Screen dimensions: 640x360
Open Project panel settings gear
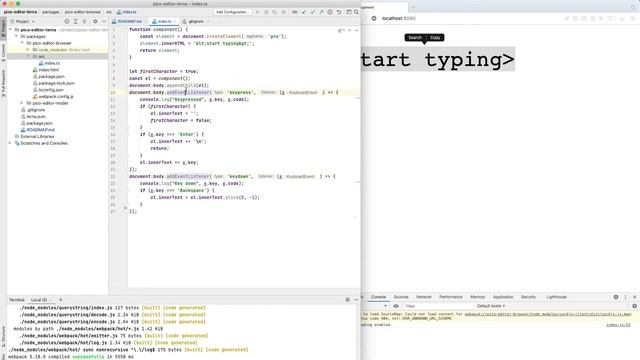[95, 21]
